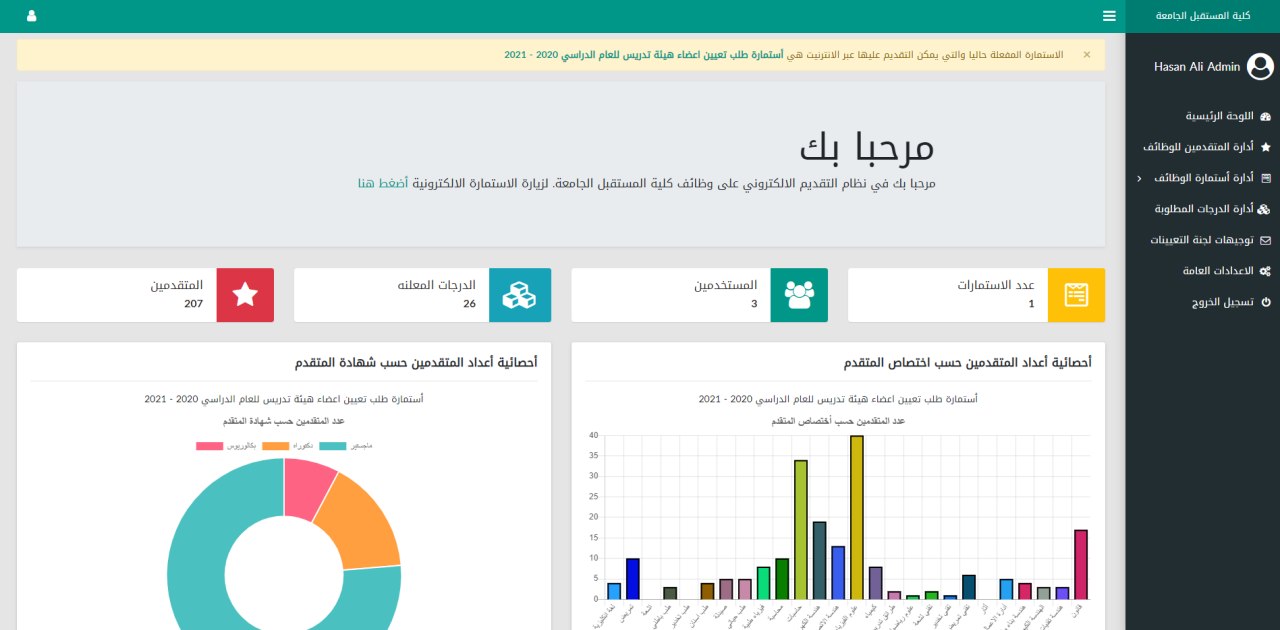1280x630 pixels.
Task: Click the envelope icon beside توجيهات لجنة التعيينات
Action: (1265, 240)
